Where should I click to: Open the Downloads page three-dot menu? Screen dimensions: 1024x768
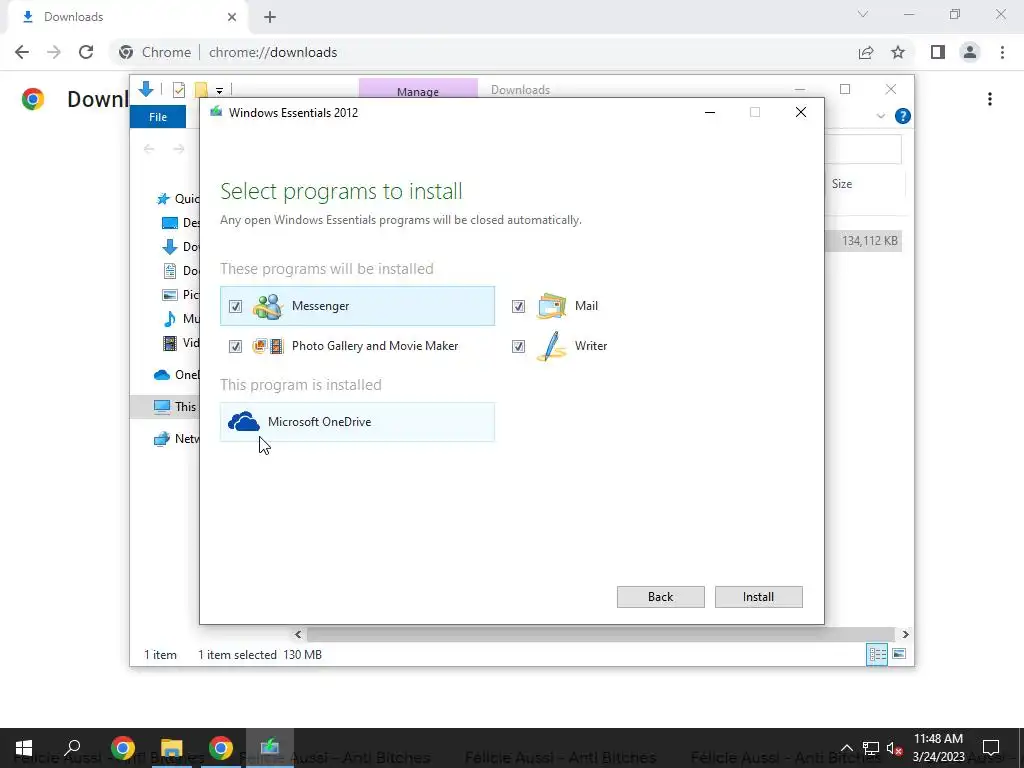click(990, 99)
